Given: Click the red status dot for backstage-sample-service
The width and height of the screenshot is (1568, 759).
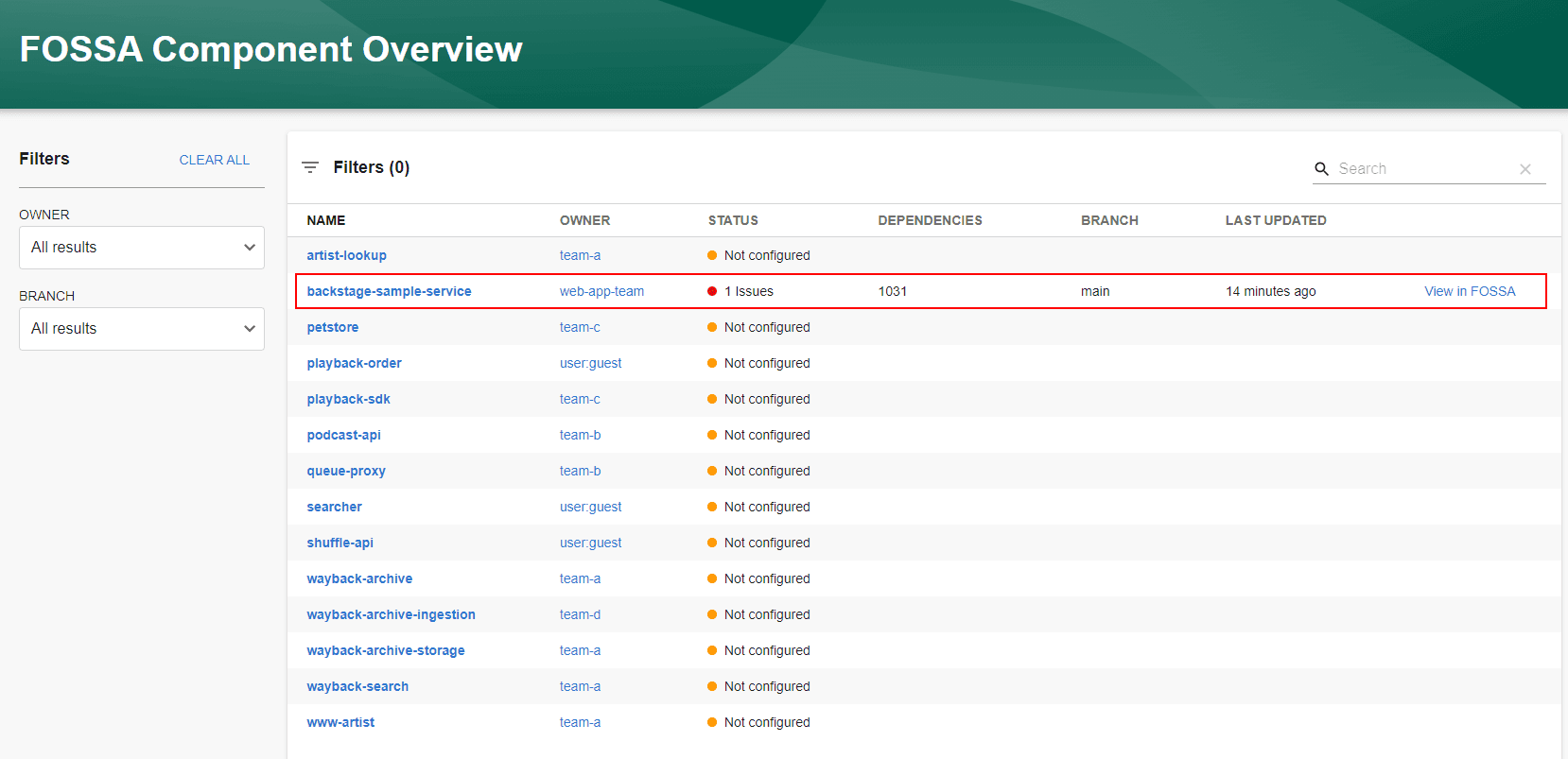Looking at the screenshot, I should tap(712, 291).
